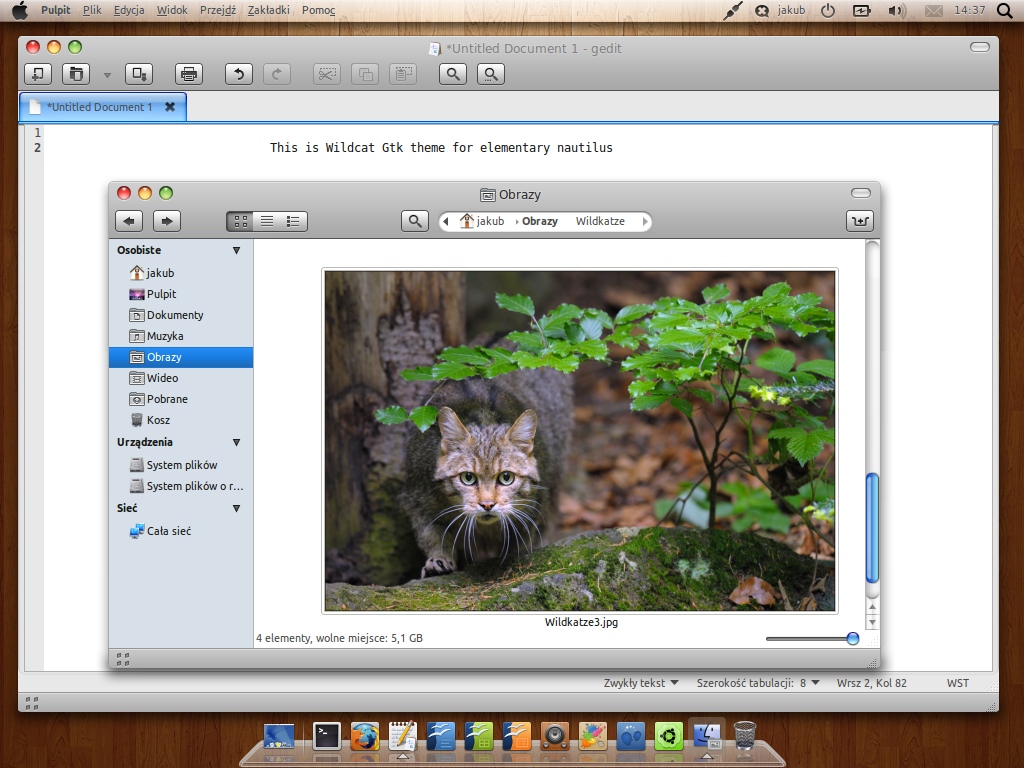
Task: Click the Paste clipboard icon in gedit
Action: click(x=403, y=74)
